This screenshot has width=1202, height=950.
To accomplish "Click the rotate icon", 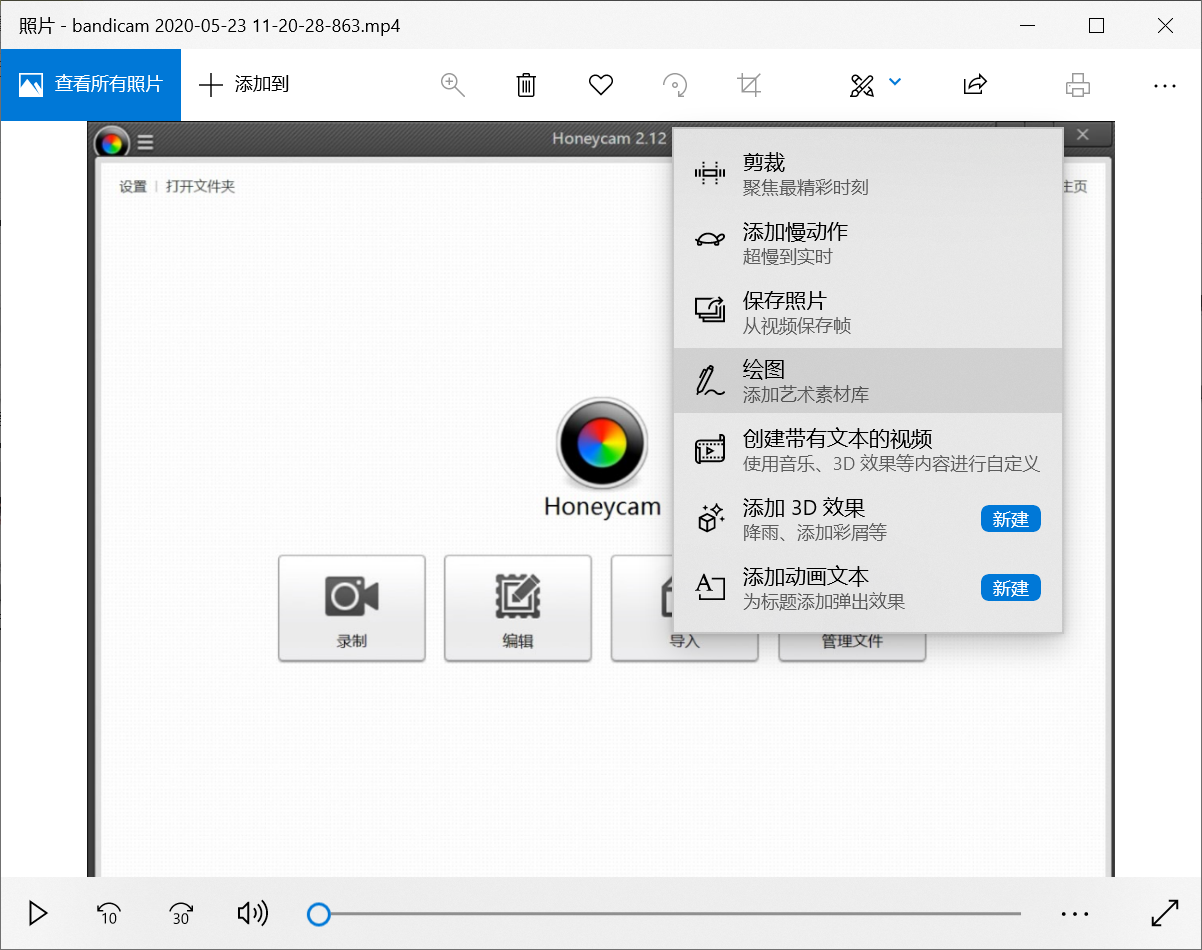I will [x=675, y=85].
